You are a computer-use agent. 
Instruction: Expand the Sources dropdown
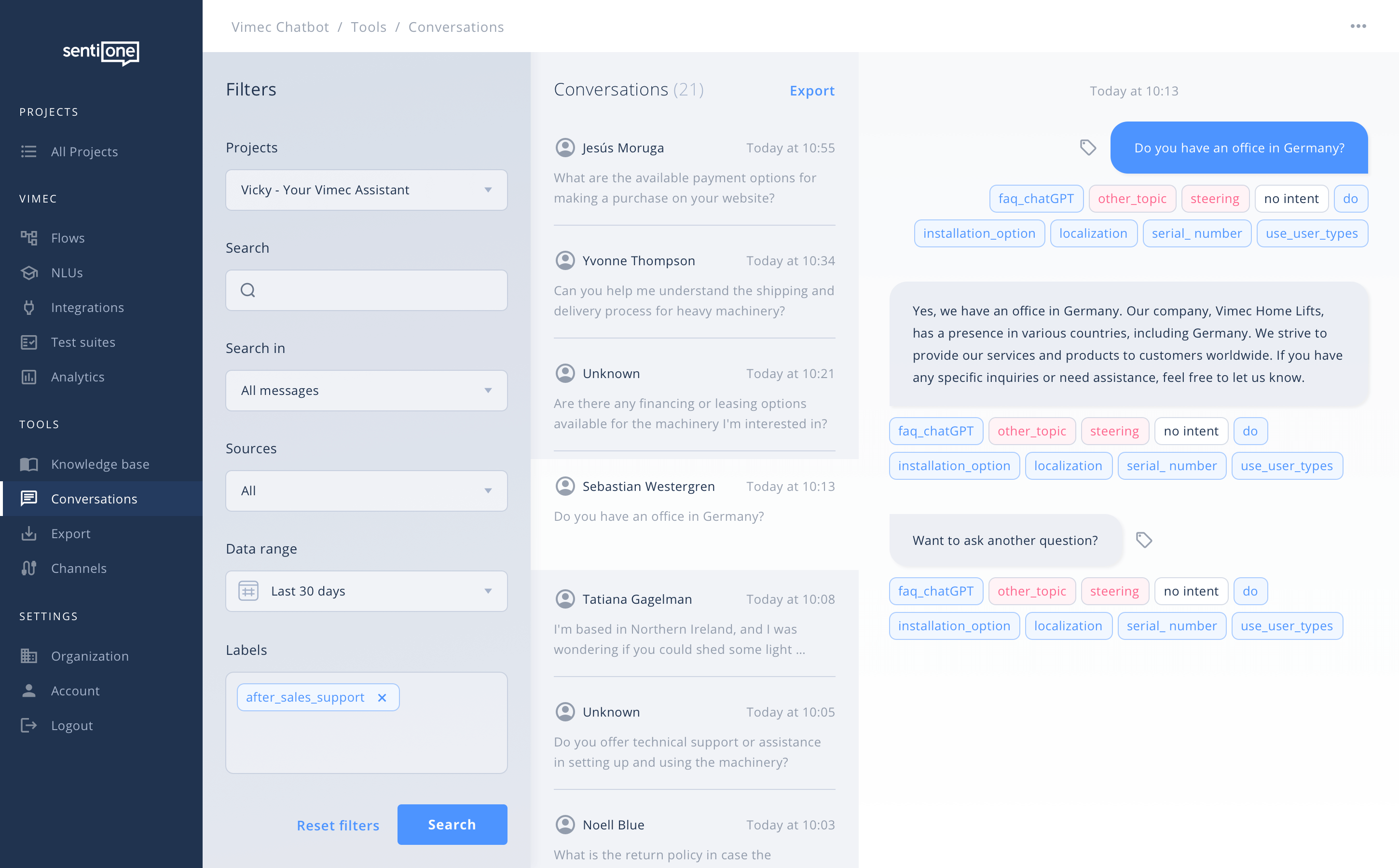point(366,491)
